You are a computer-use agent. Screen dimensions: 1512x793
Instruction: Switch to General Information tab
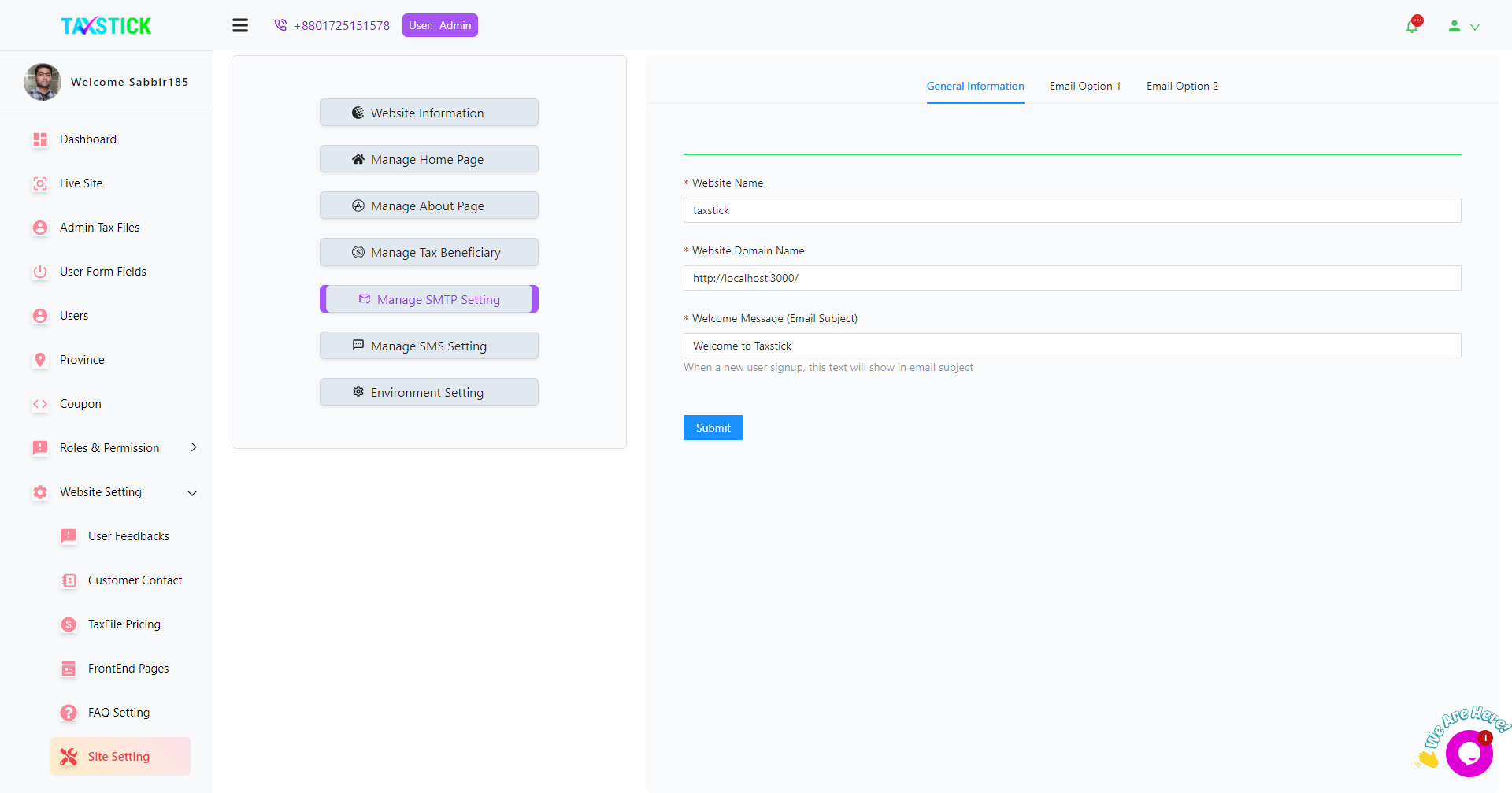pos(975,86)
